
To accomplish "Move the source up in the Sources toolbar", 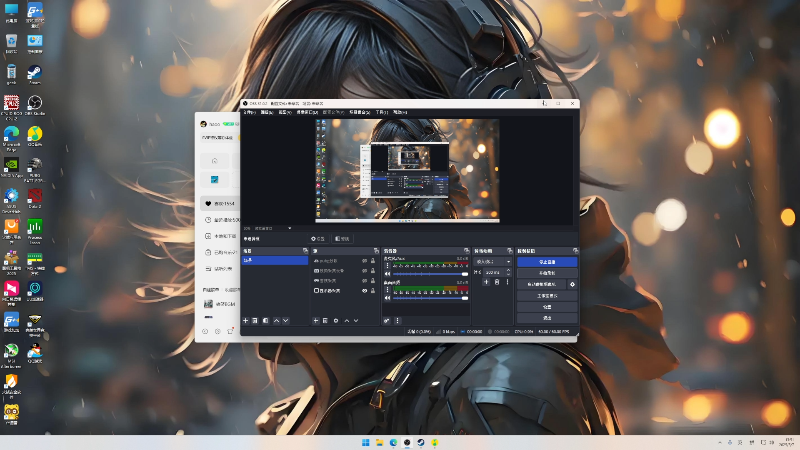I will (346, 320).
